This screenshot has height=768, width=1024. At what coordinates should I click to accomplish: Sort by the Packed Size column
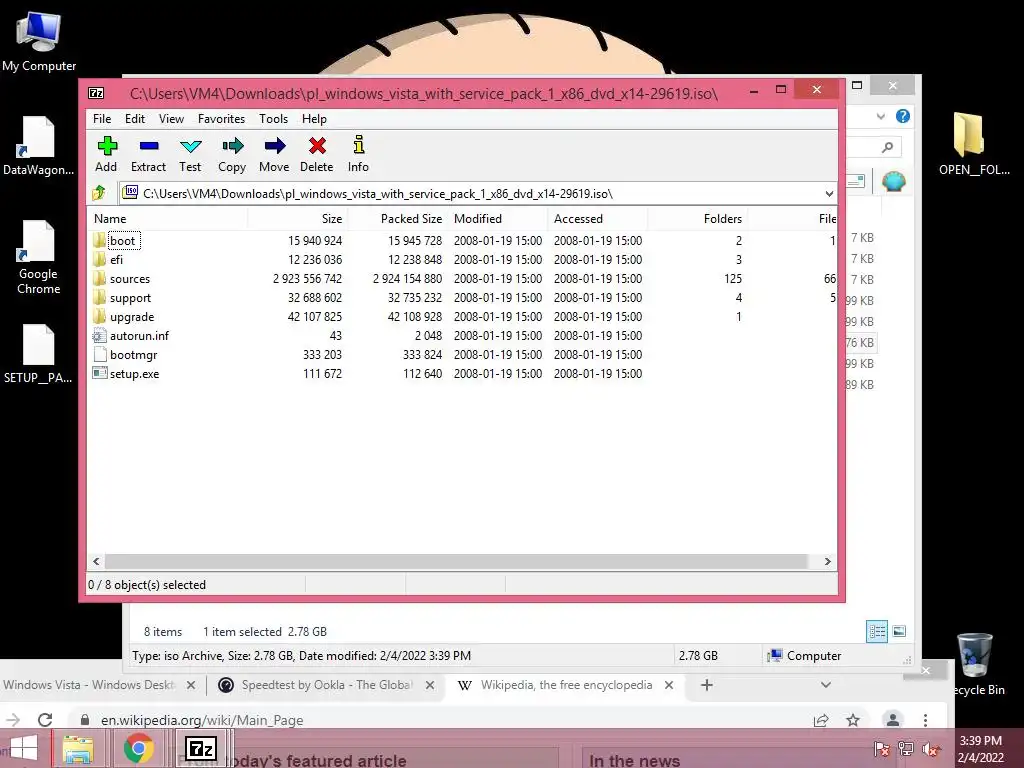398,219
